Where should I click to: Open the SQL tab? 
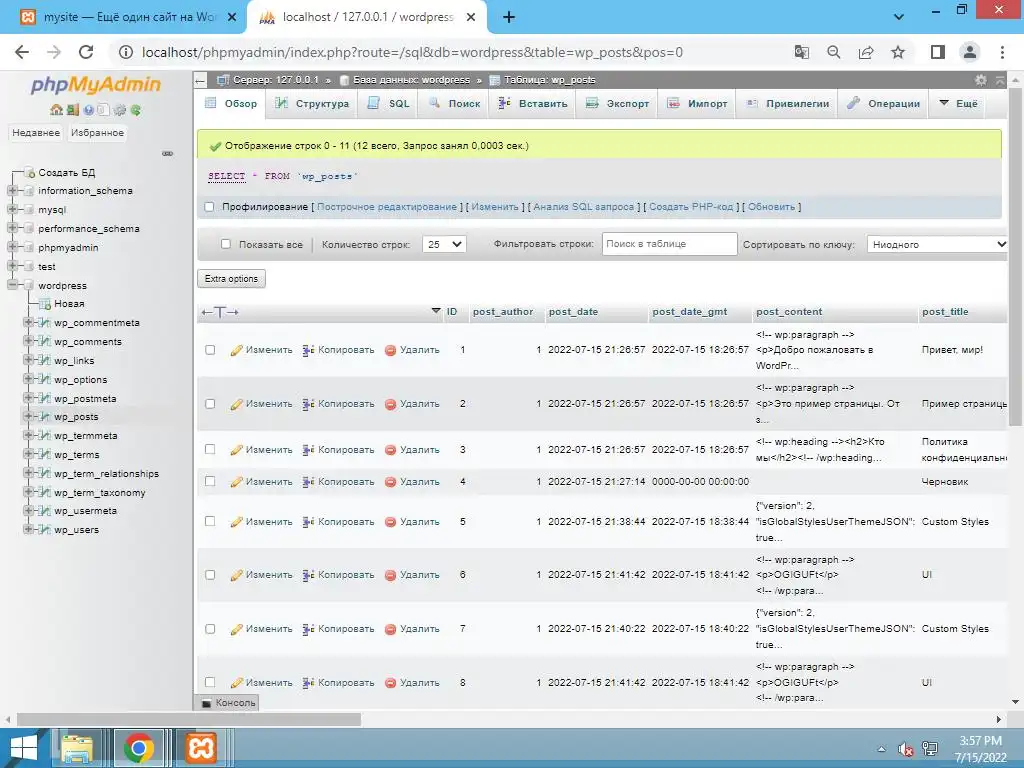(389, 103)
